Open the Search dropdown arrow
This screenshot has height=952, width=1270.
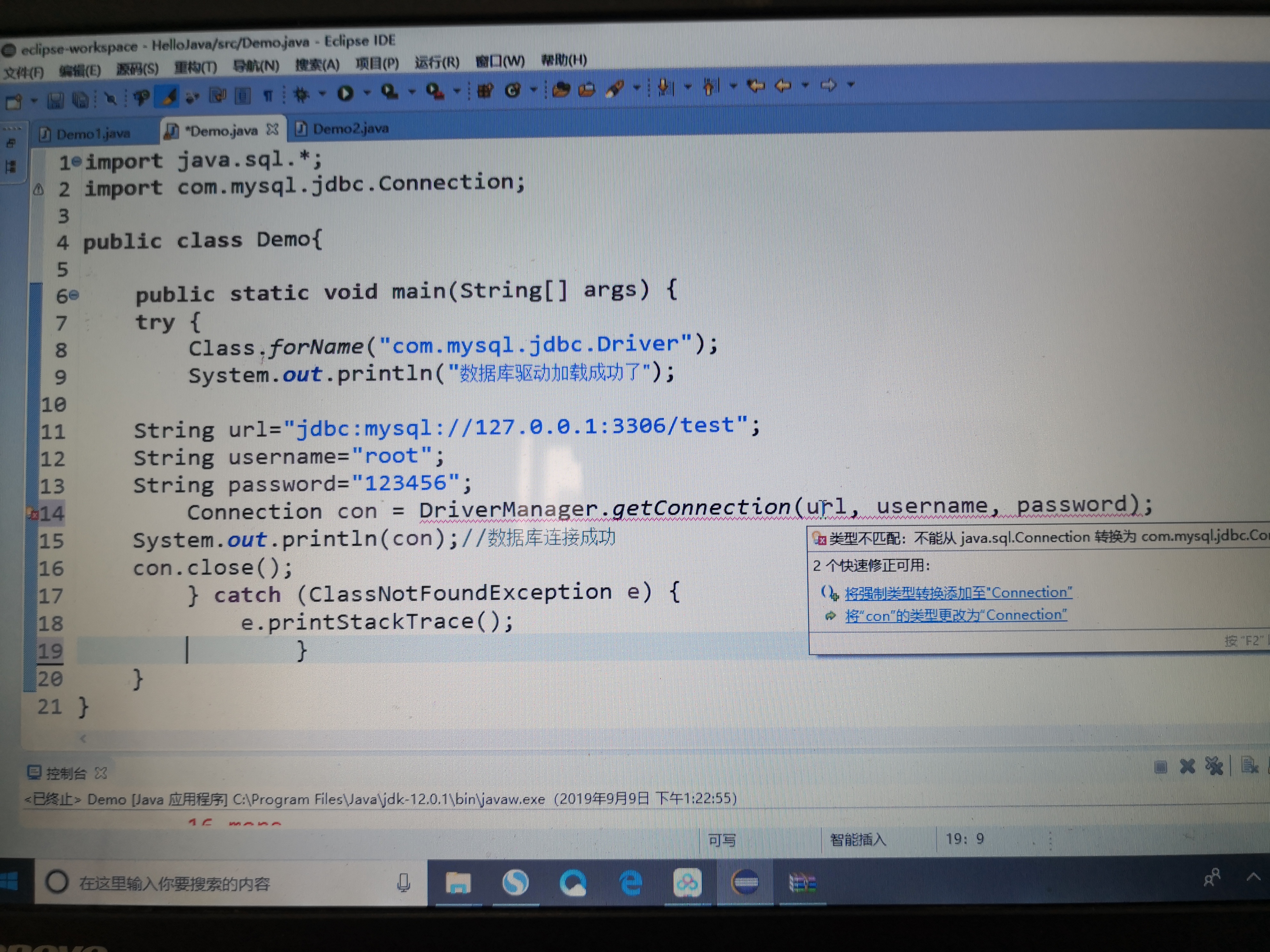(636, 88)
